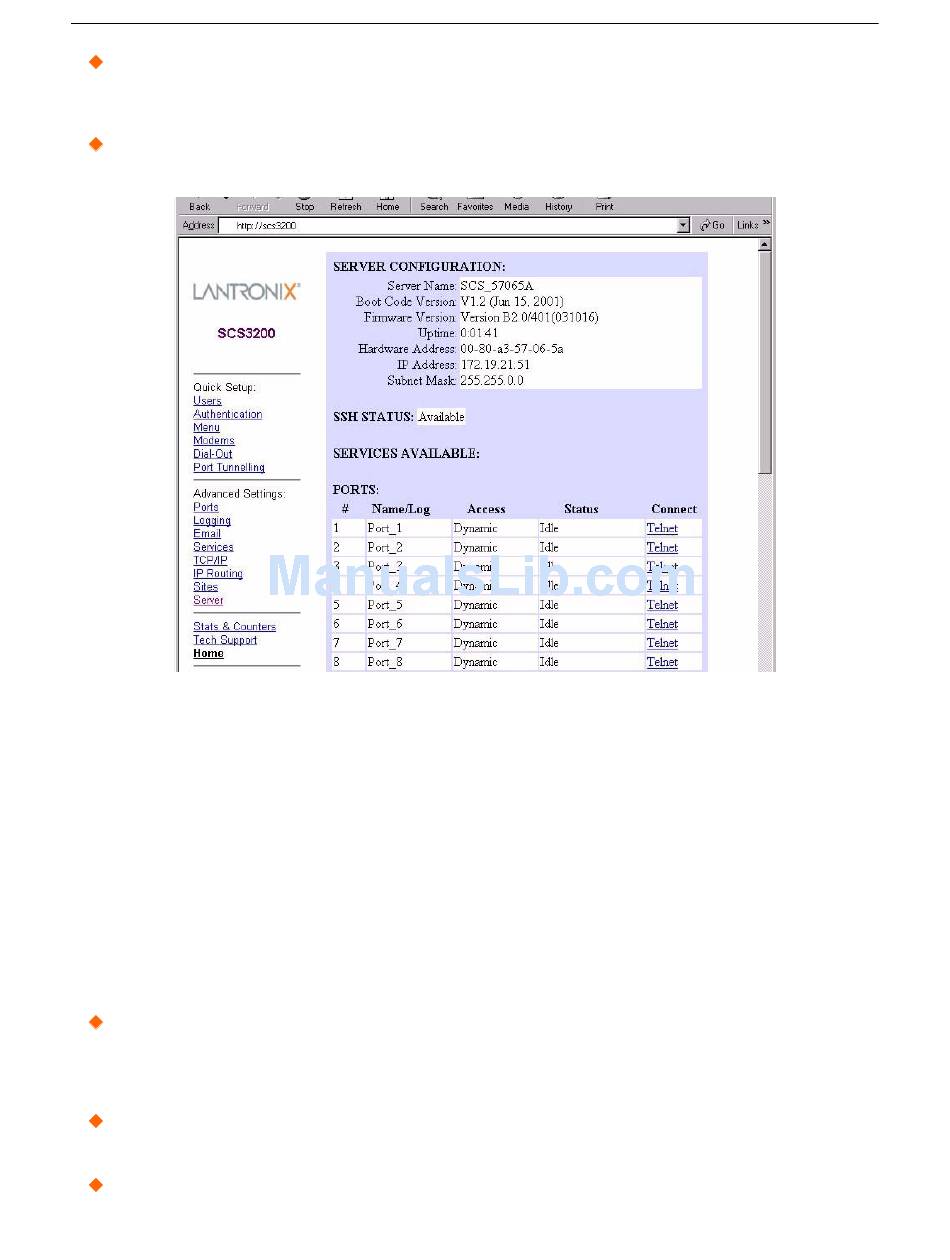Click the vertical scrollbar thumb
The height and width of the screenshot is (1260, 950).
765,362
